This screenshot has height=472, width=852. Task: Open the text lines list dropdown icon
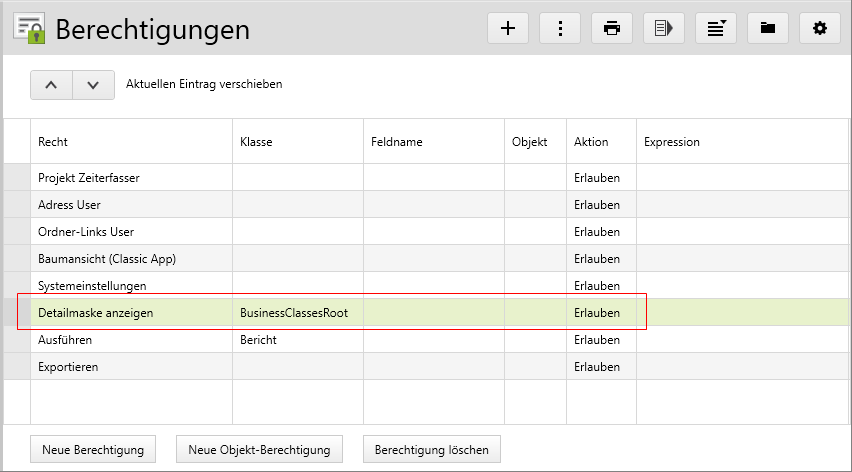716,28
